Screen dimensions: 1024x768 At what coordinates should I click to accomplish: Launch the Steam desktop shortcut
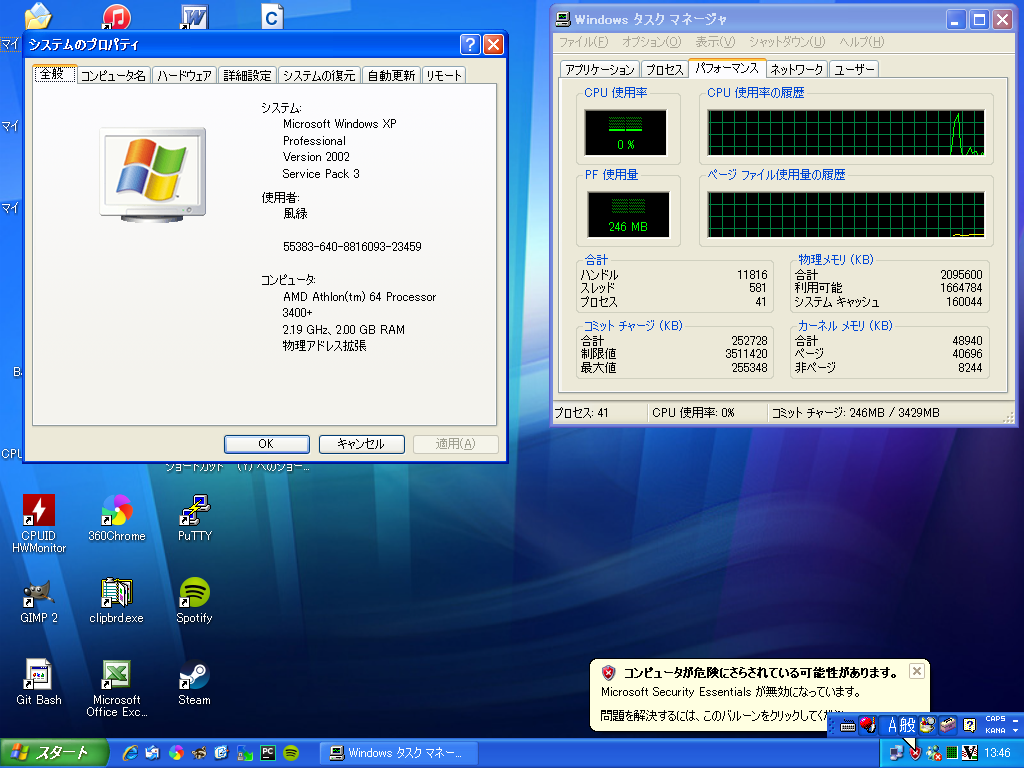194,677
